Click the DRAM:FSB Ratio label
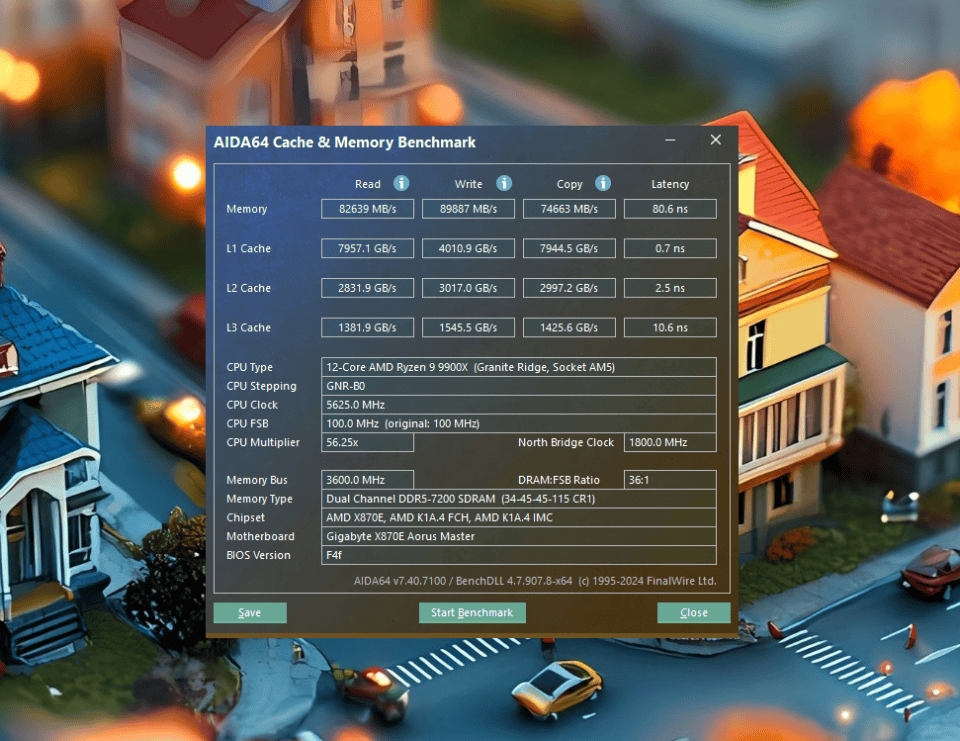The image size is (960, 741). coord(559,480)
